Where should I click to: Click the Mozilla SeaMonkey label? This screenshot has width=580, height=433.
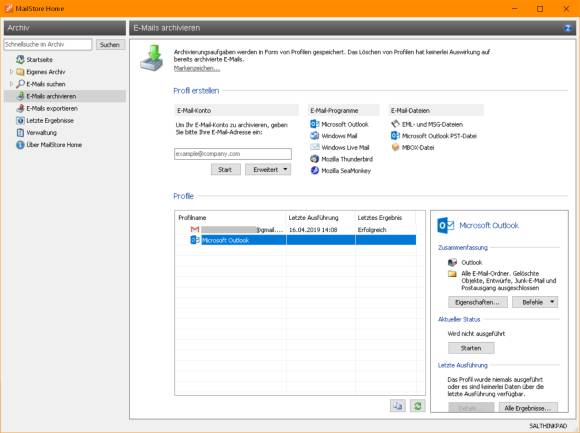click(x=346, y=170)
